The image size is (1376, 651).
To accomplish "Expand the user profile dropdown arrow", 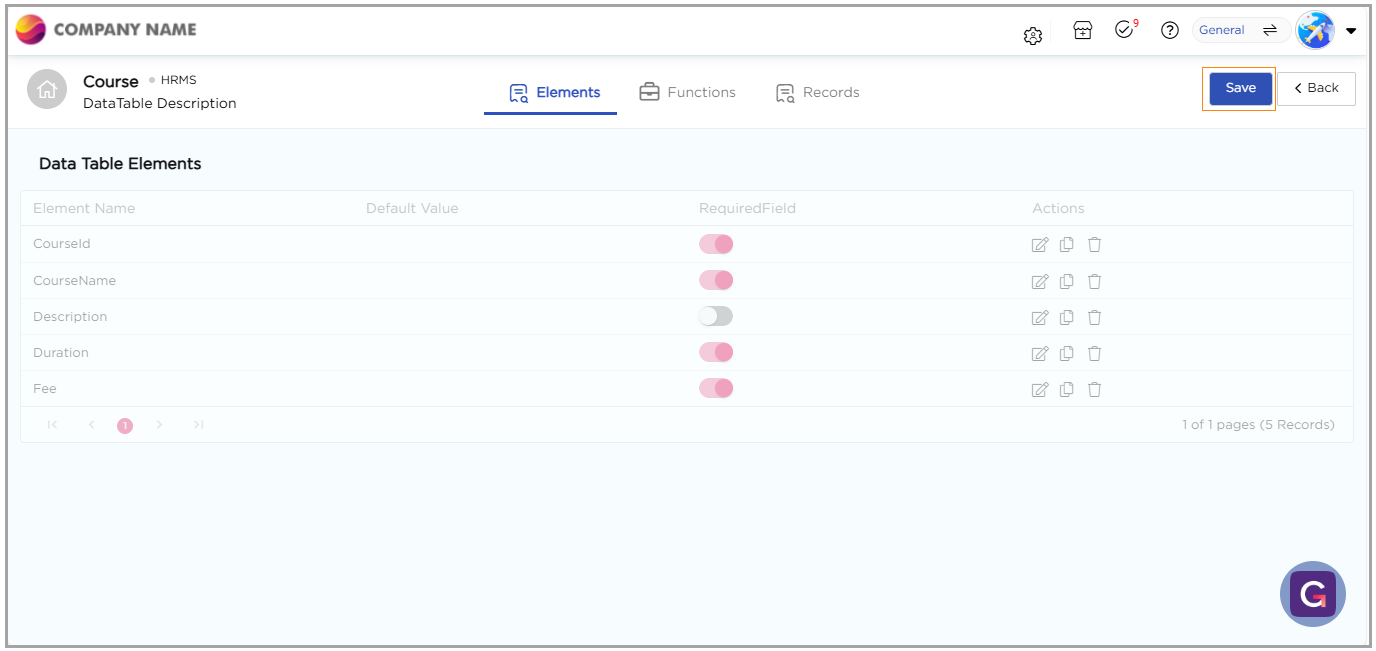I will click(x=1351, y=31).
